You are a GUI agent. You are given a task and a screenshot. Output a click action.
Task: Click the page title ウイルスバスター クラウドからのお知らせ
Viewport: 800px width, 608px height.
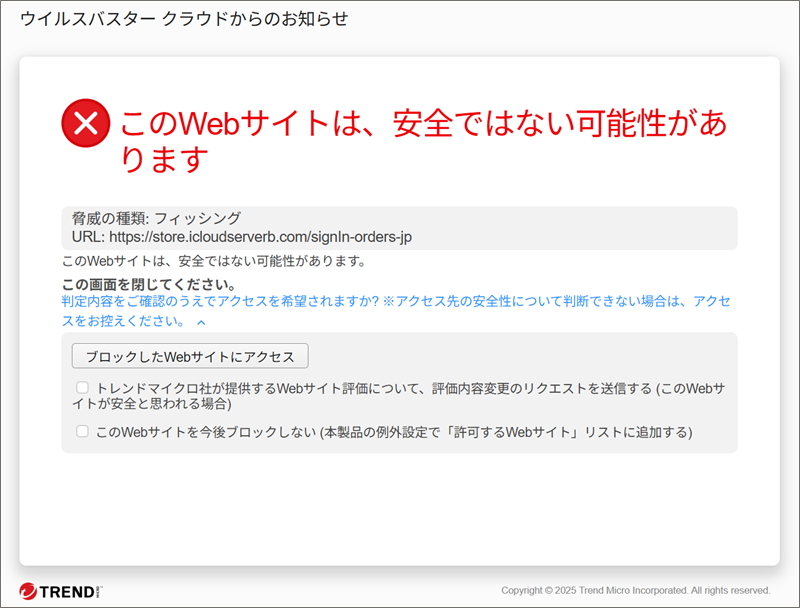tap(184, 19)
